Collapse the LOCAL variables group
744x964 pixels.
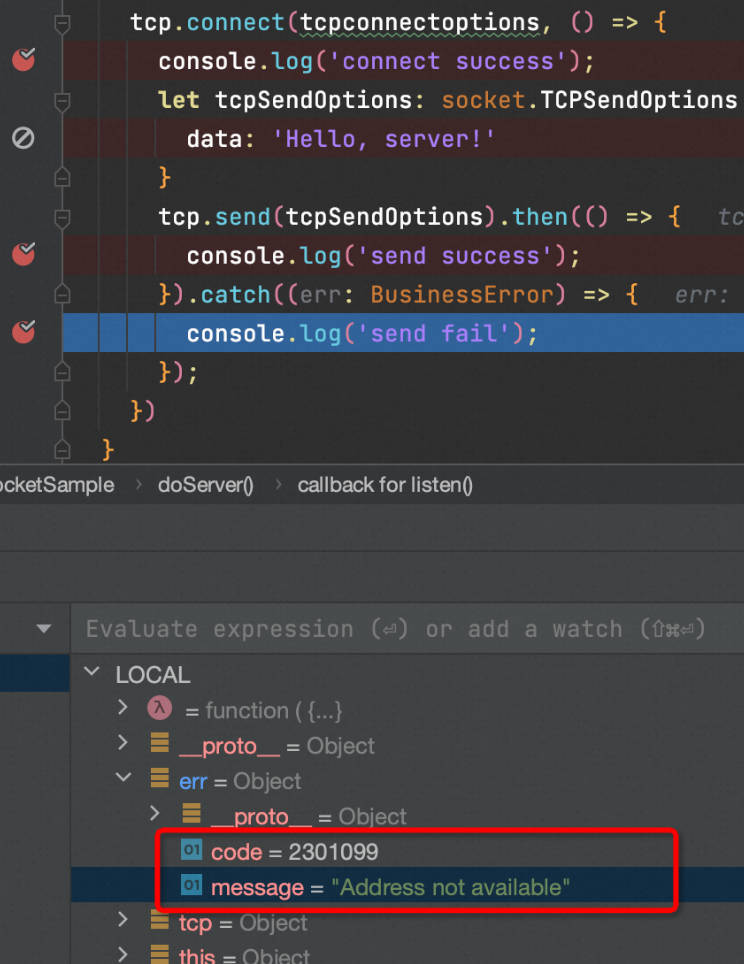pyautogui.click(x=93, y=673)
